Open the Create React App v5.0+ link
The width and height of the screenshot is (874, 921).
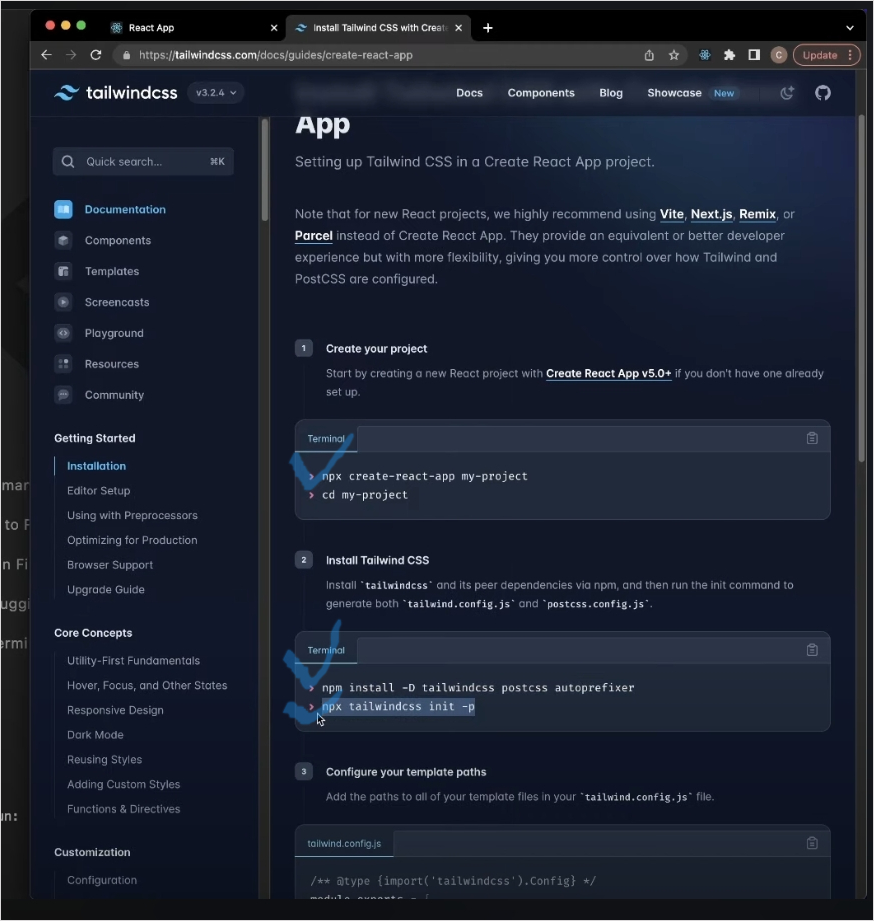[x=609, y=374]
